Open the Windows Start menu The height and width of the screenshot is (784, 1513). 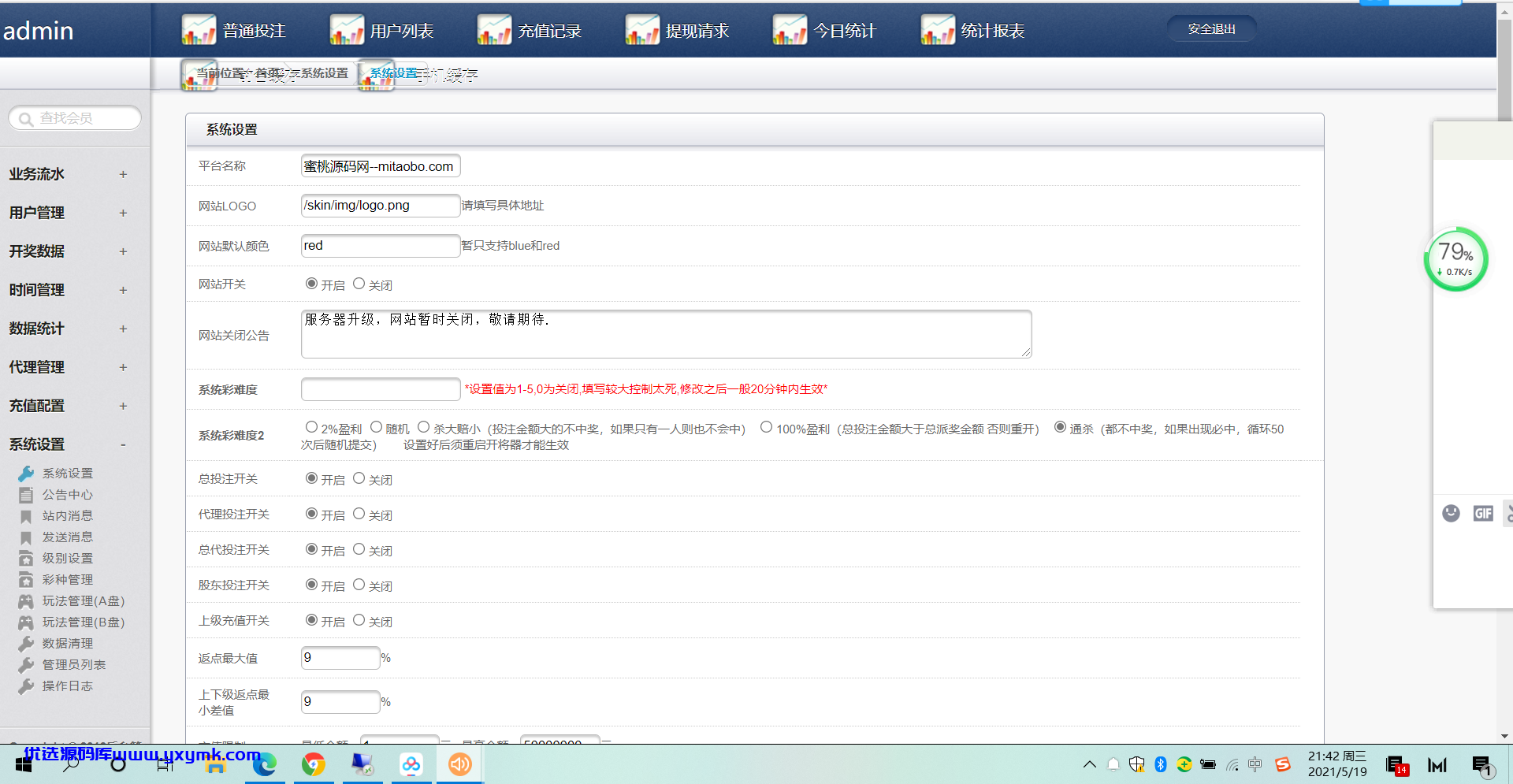click(x=24, y=764)
